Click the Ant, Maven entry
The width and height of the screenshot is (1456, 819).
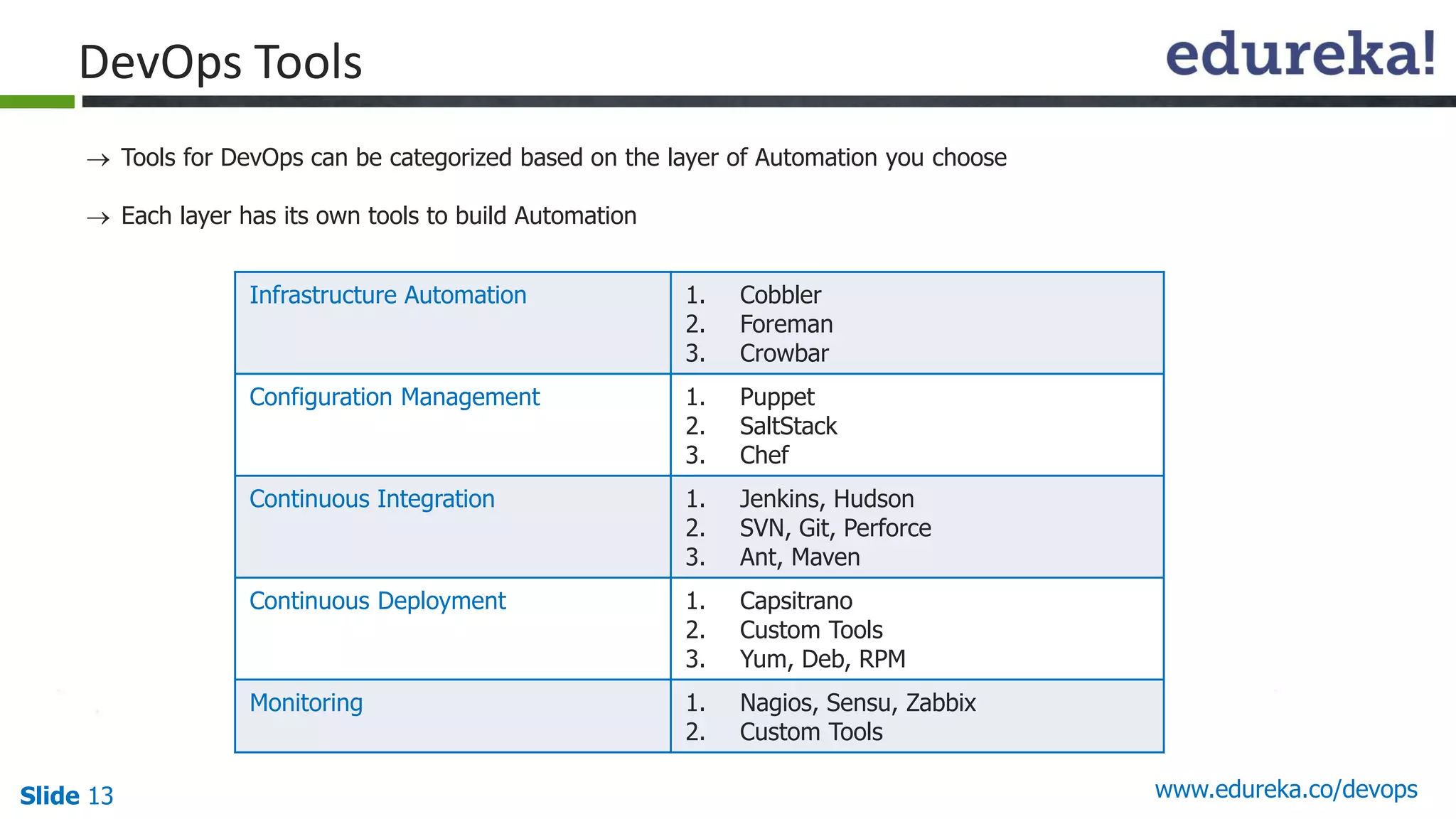coord(800,557)
